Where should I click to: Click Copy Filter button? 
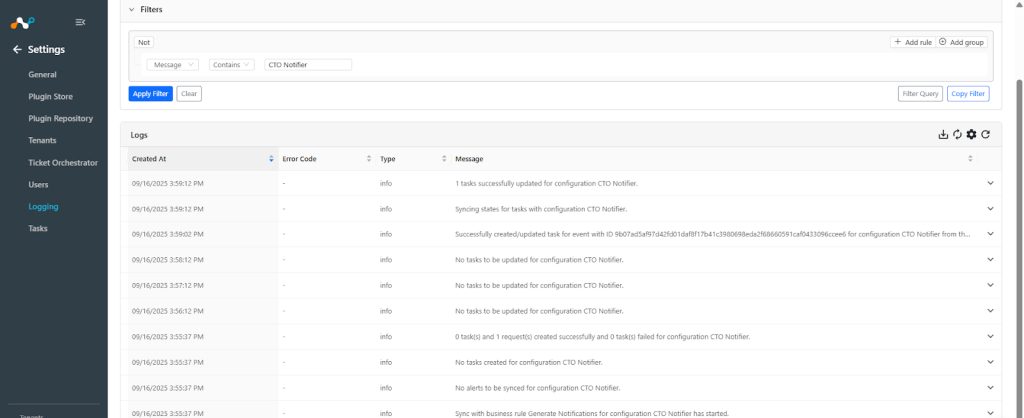click(x=968, y=94)
